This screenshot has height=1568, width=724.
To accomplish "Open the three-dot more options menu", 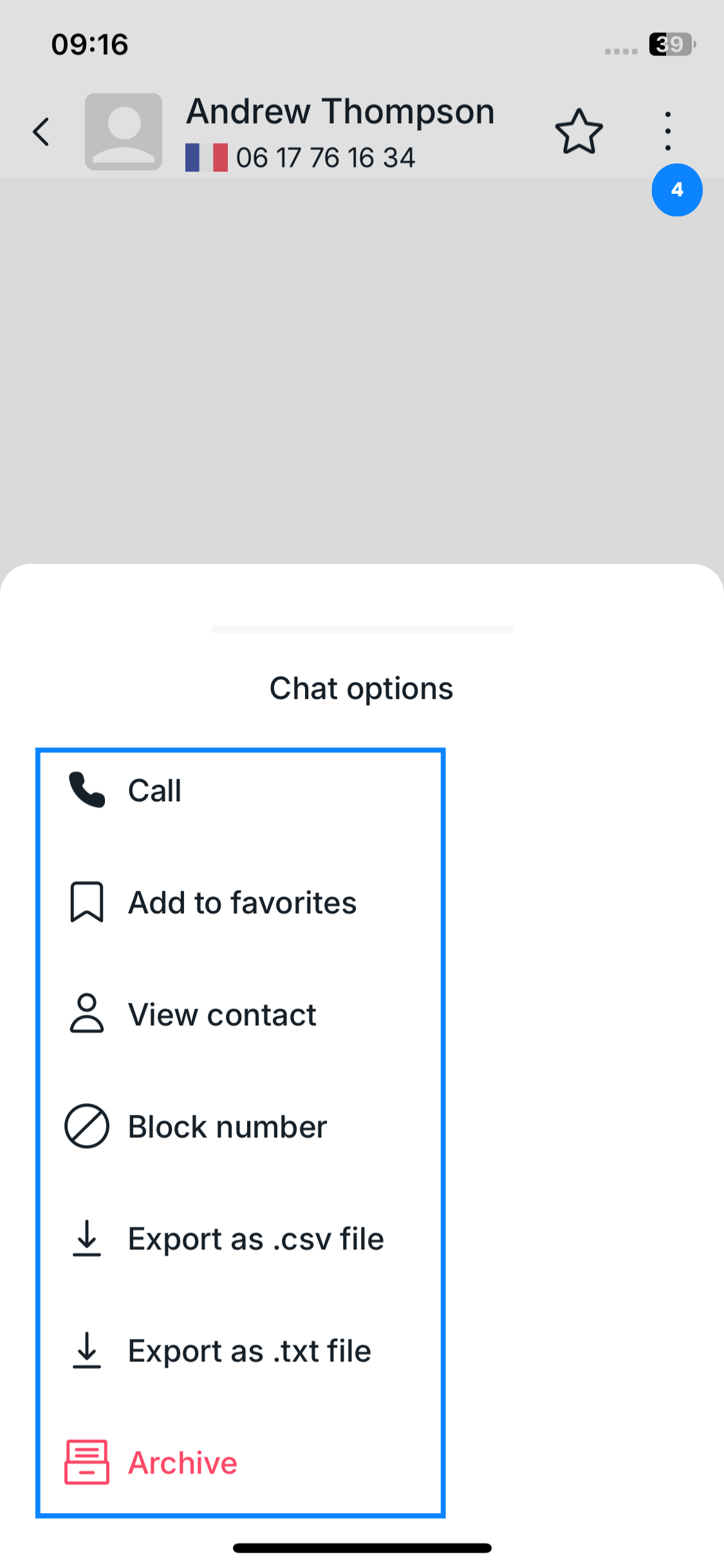I will click(x=668, y=131).
